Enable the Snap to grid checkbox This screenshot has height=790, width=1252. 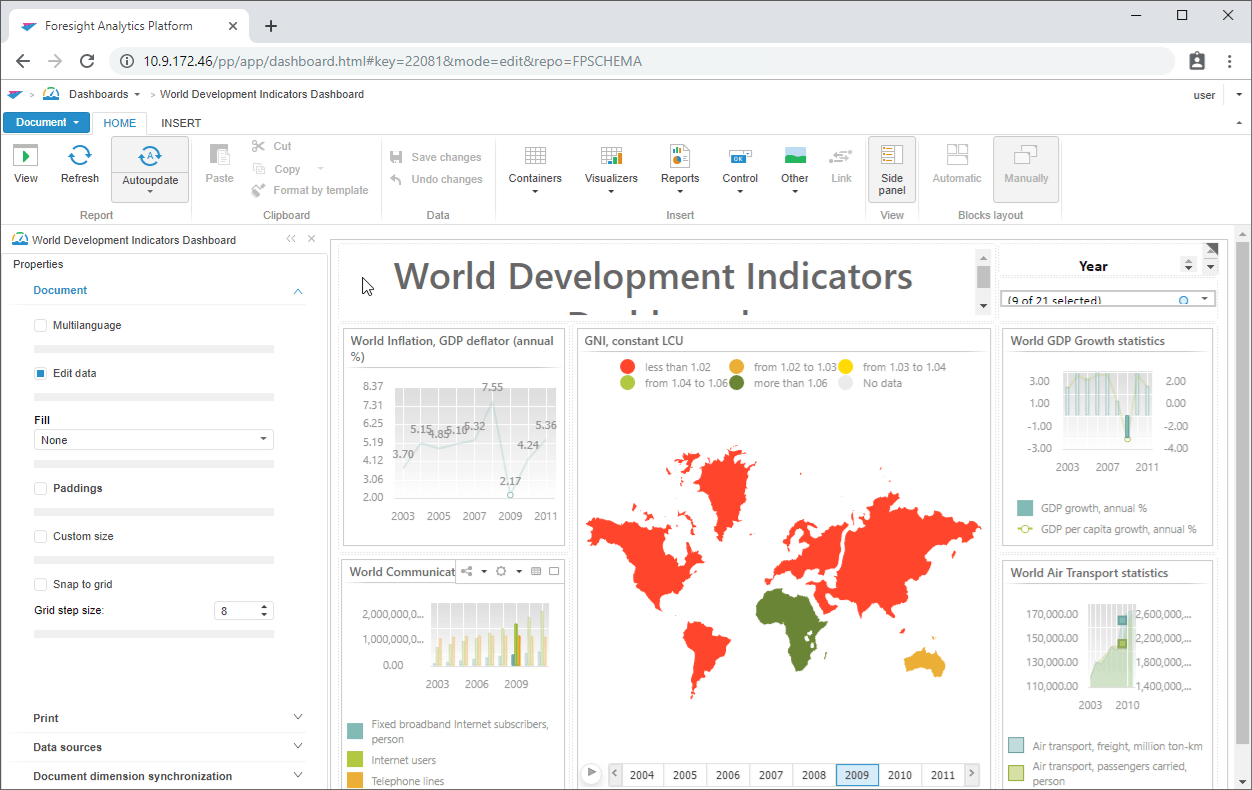click(x=41, y=584)
